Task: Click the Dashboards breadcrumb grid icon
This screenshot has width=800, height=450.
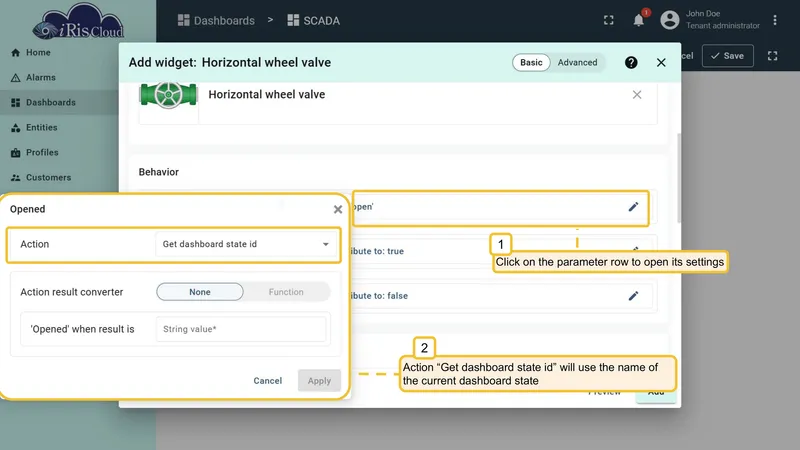Action: (x=183, y=20)
